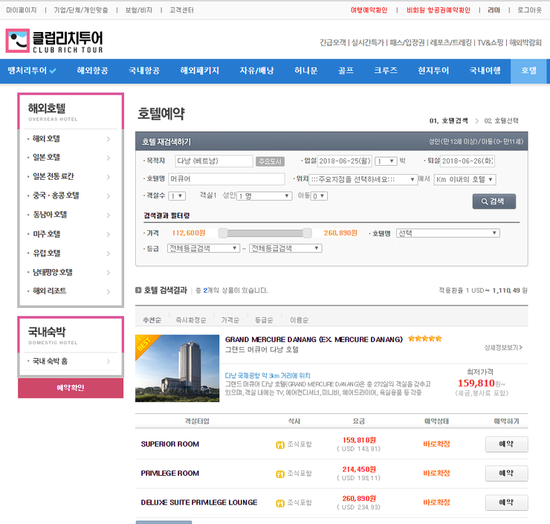Image resolution: width=550 pixels, height=524 pixels.
Task: Open 남태평양 호텔 in sidebar
Action: (x=53, y=272)
